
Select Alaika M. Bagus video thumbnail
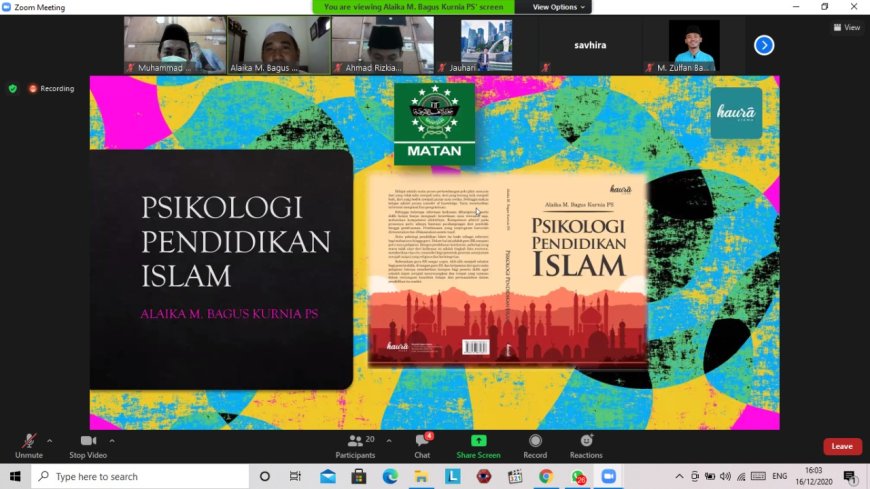point(279,45)
